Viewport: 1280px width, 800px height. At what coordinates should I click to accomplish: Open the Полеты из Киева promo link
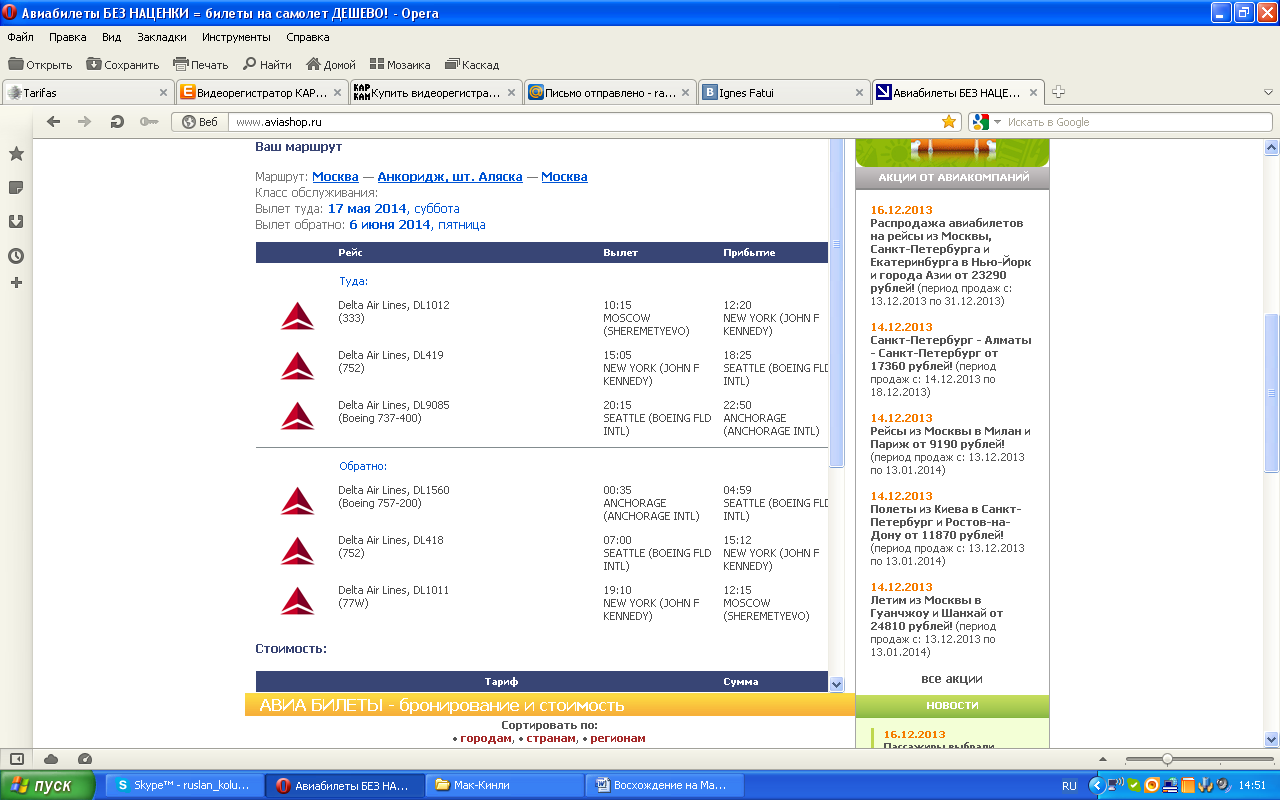945,522
